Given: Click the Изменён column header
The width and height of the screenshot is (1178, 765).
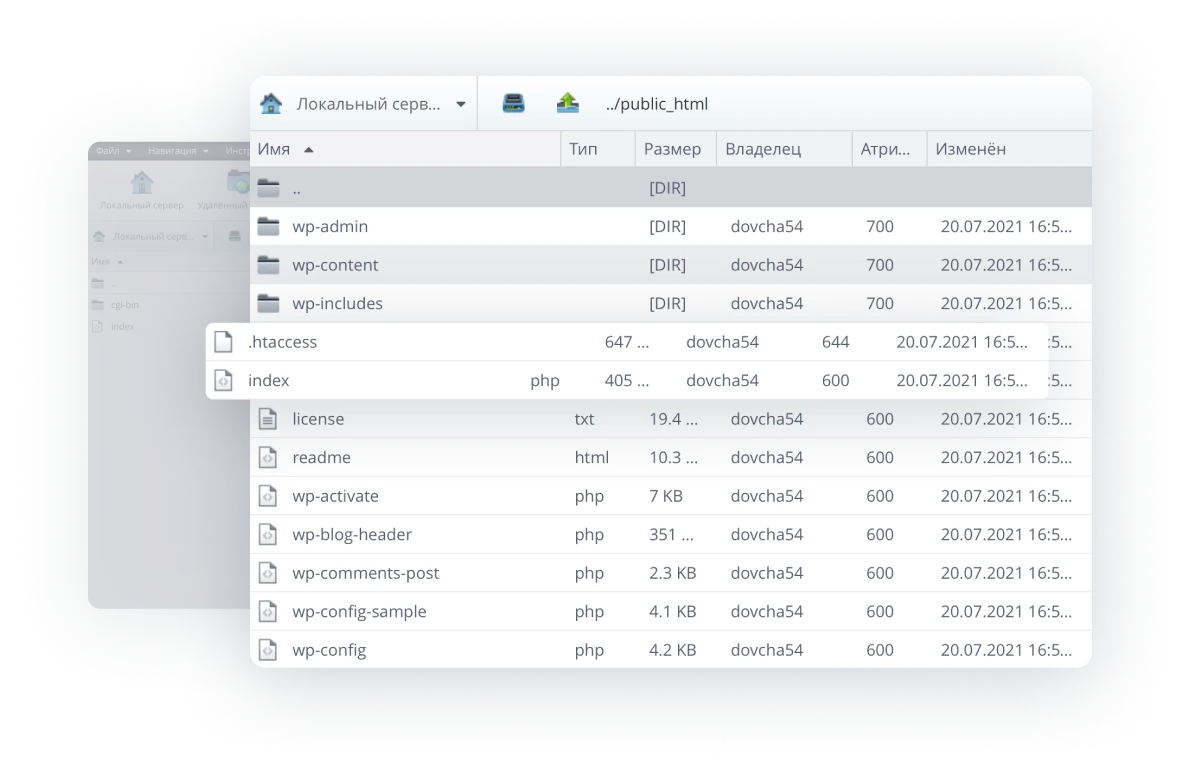Looking at the screenshot, I should [x=970, y=149].
